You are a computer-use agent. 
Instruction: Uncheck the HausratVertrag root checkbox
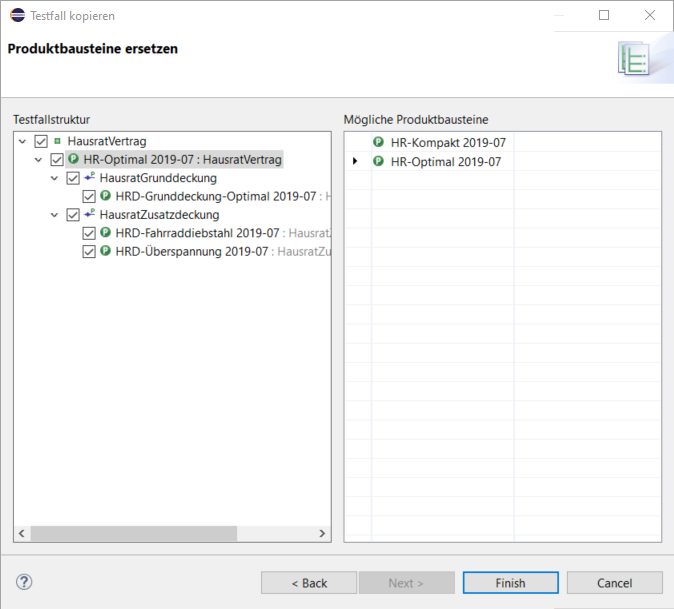pyautogui.click(x=41, y=142)
